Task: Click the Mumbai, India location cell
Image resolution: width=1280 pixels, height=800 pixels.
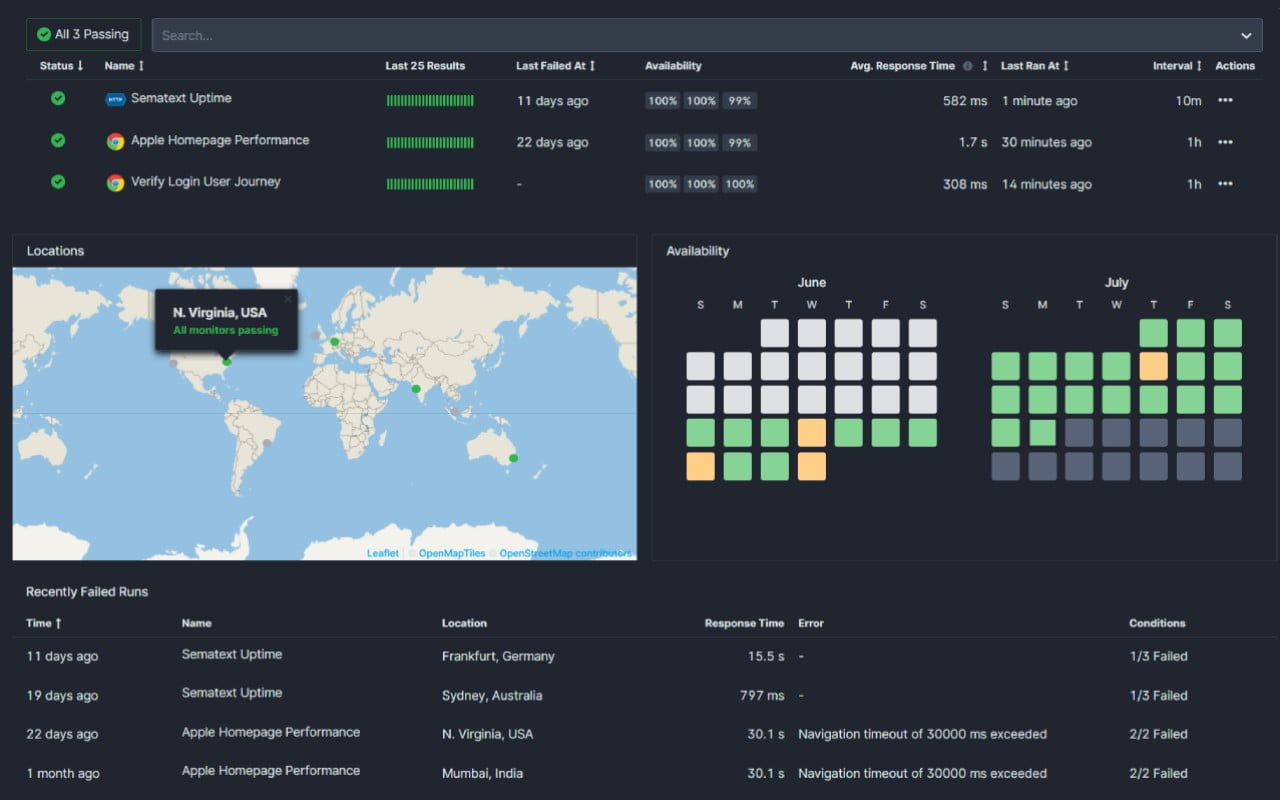Action: pyautogui.click(x=482, y=773)
